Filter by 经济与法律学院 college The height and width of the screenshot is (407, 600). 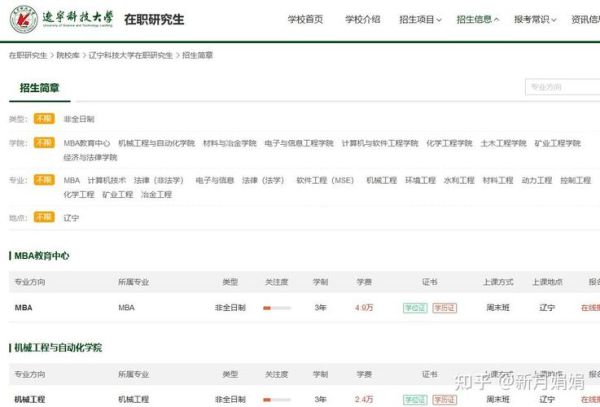pos(90,158)
